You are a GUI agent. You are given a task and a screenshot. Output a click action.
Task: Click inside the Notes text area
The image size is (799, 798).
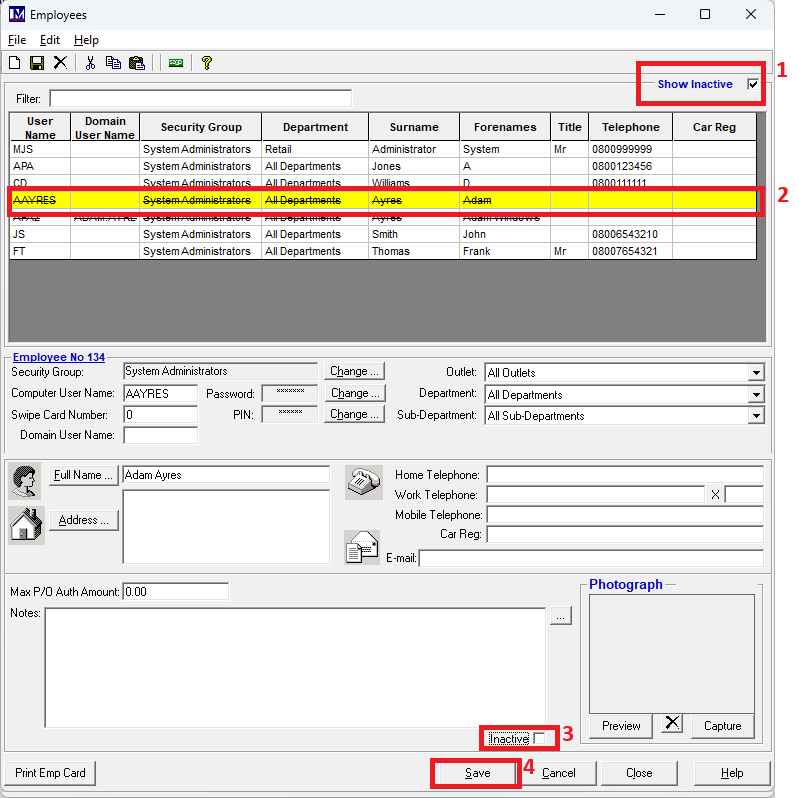point(295,668)
